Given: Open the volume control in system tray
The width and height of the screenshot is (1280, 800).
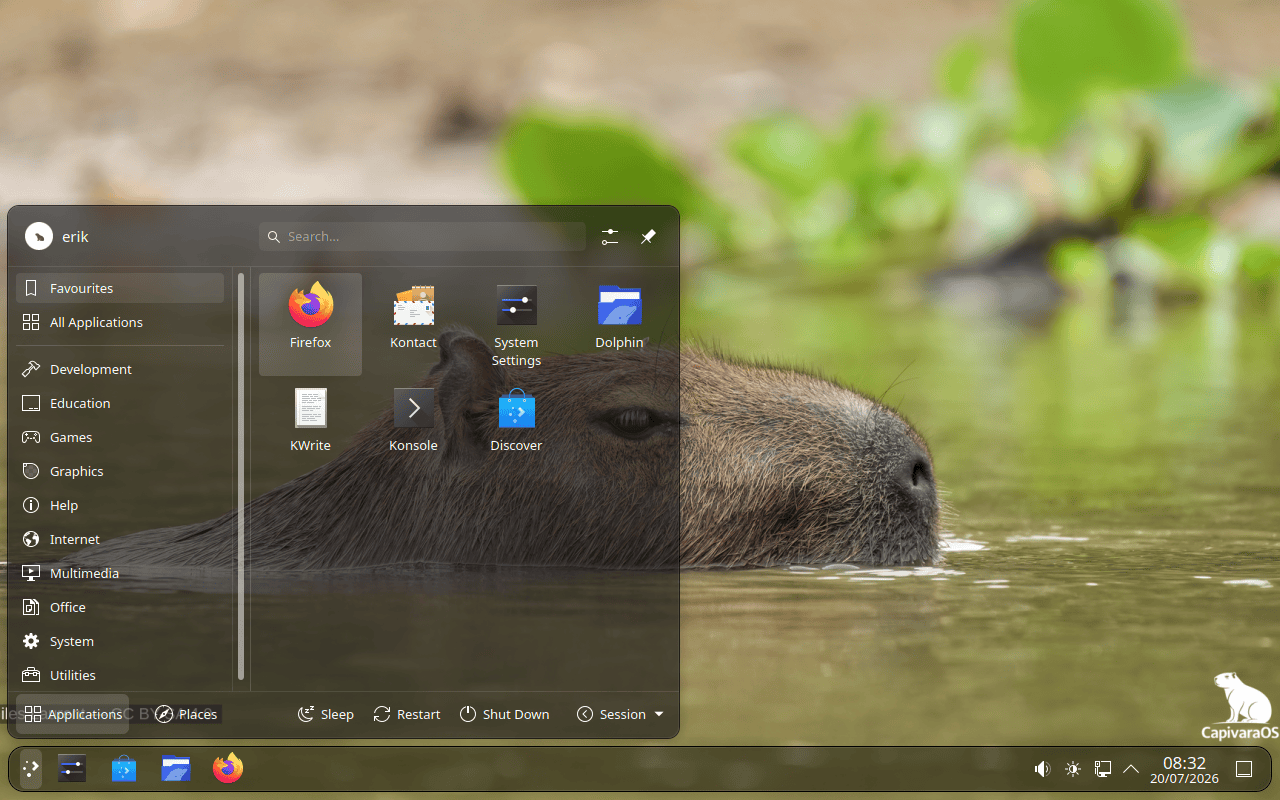Looking at the screenshot, I should pos(1042,769).
